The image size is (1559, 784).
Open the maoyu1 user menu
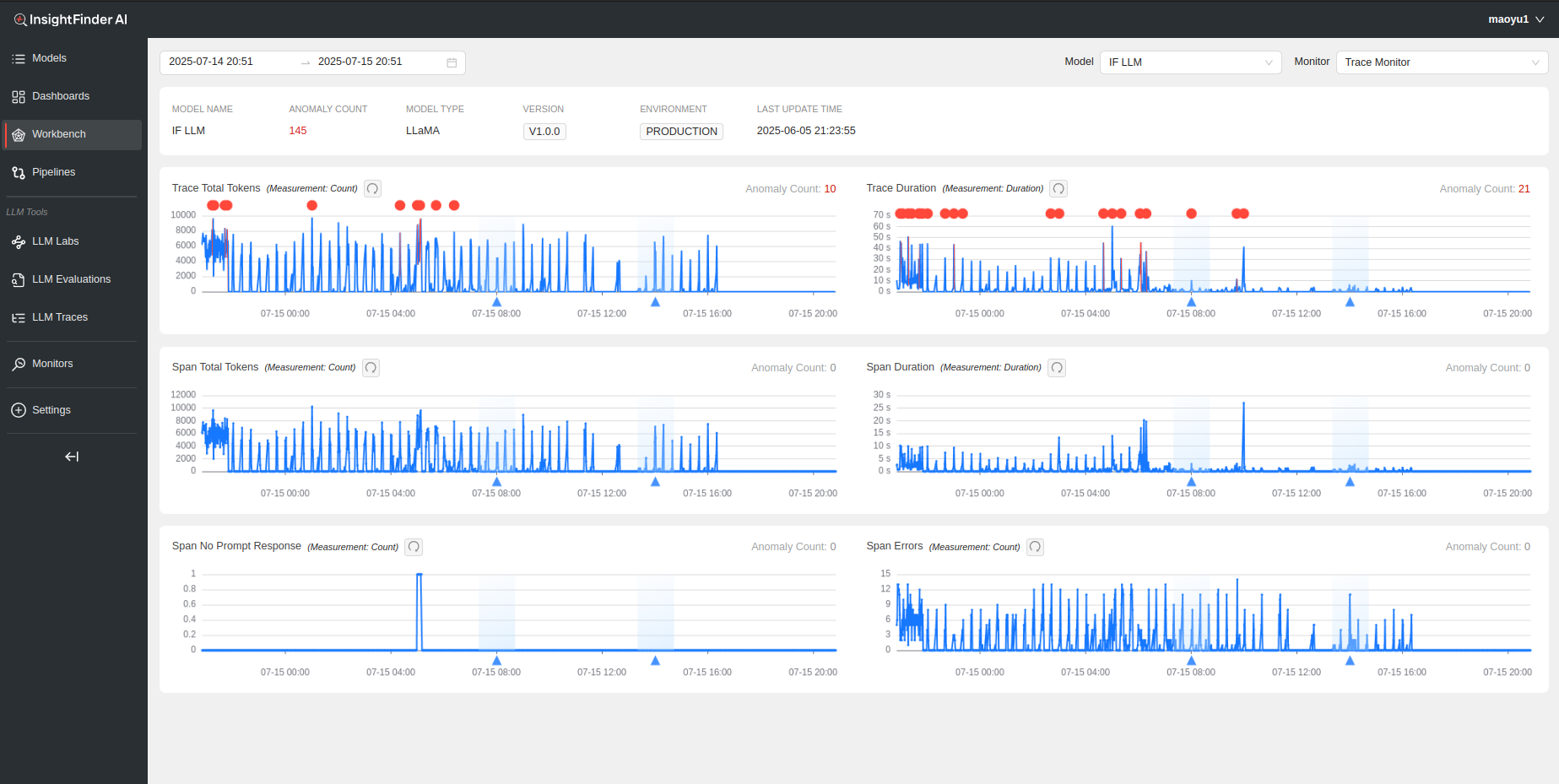pyautogui.click(x=1515, y=19)
